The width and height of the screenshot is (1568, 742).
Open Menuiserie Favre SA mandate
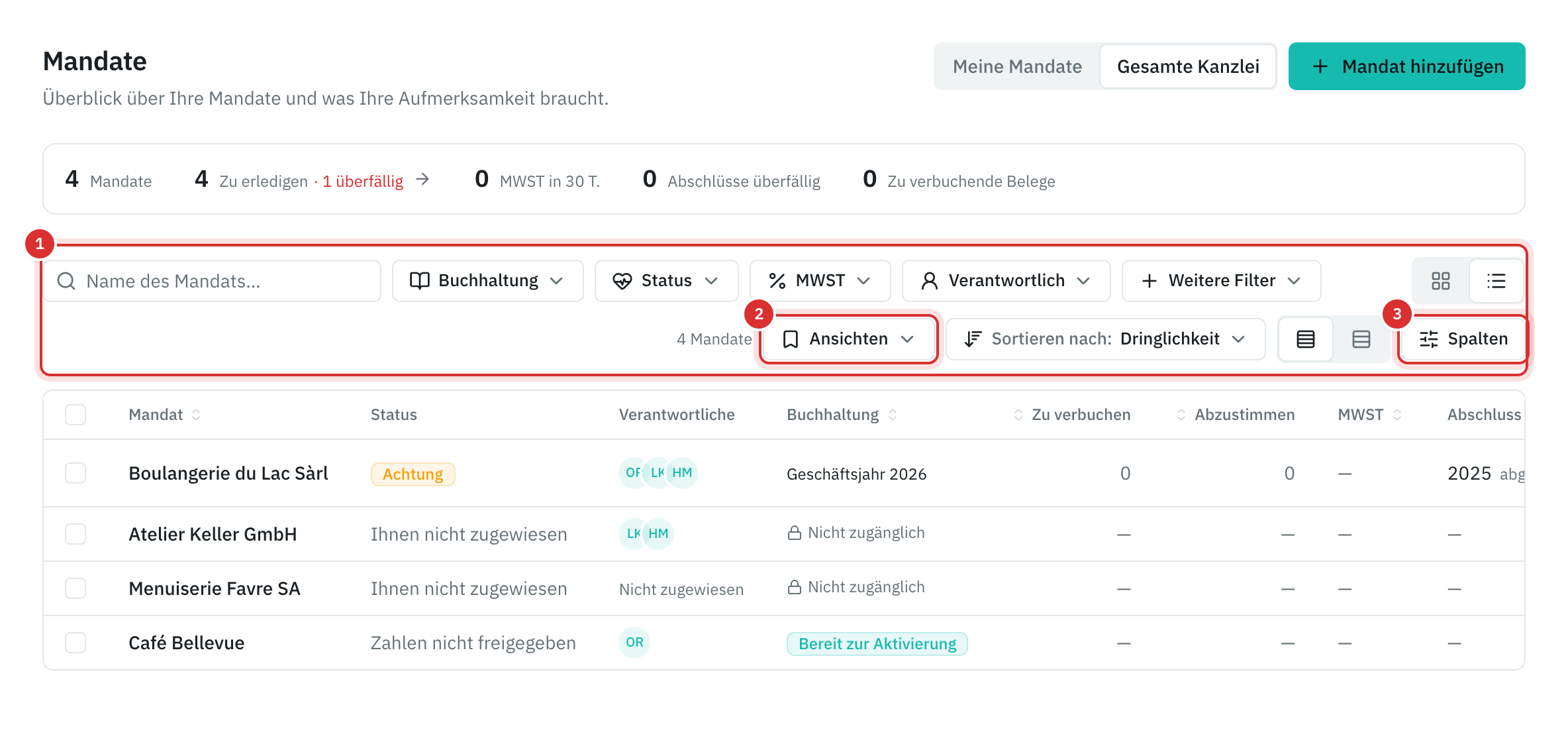[215, 588]
